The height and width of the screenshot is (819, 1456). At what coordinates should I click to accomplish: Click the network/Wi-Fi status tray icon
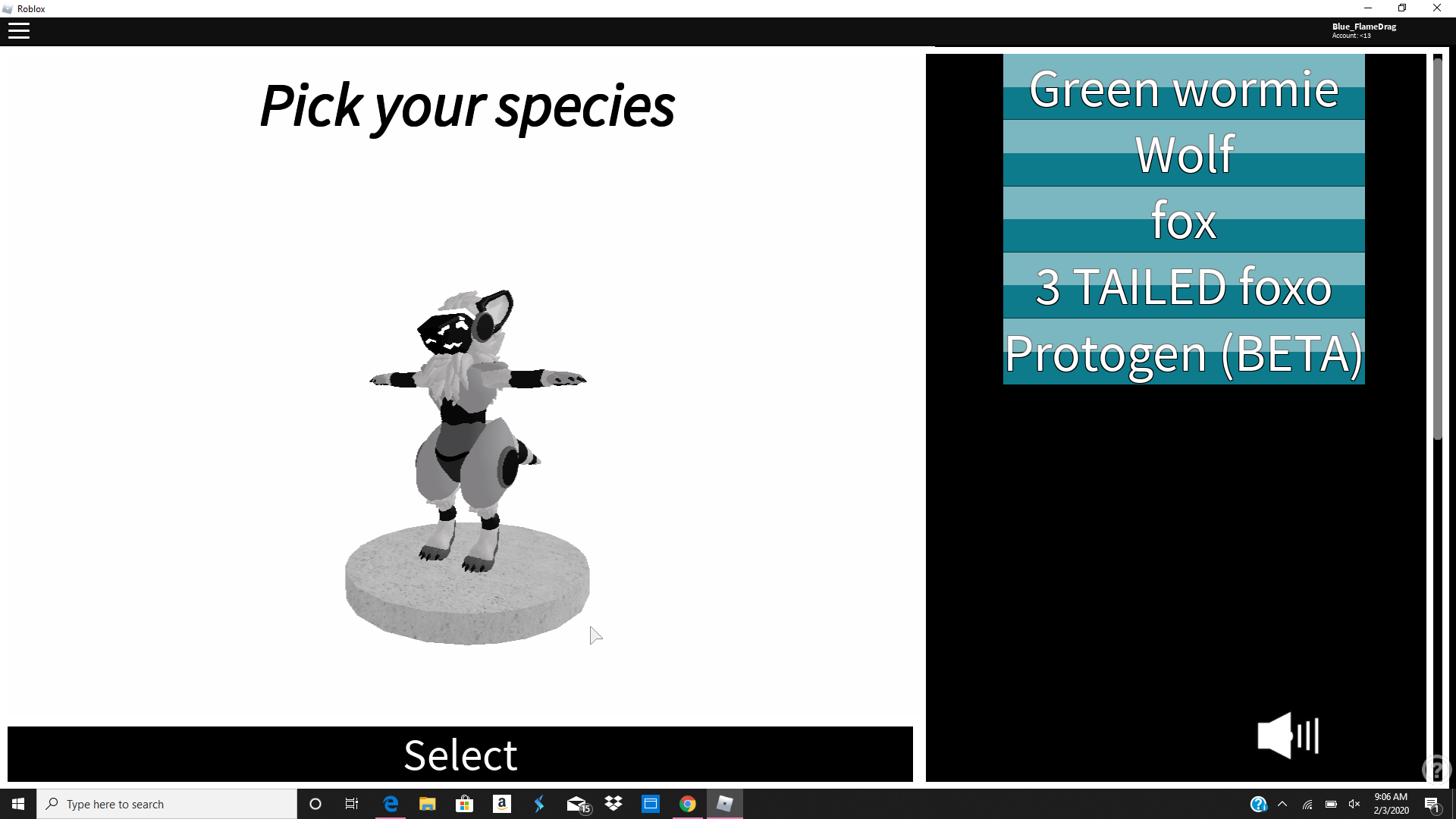pyautogui.click(x=1307, y=804)
